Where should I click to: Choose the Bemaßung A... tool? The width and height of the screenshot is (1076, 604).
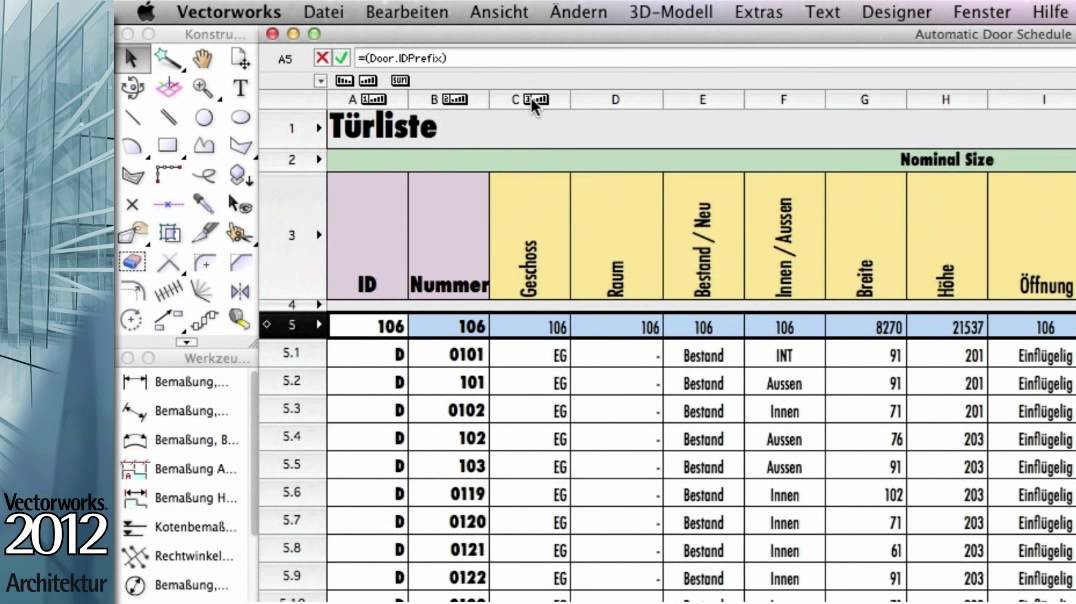coord(180,469)
